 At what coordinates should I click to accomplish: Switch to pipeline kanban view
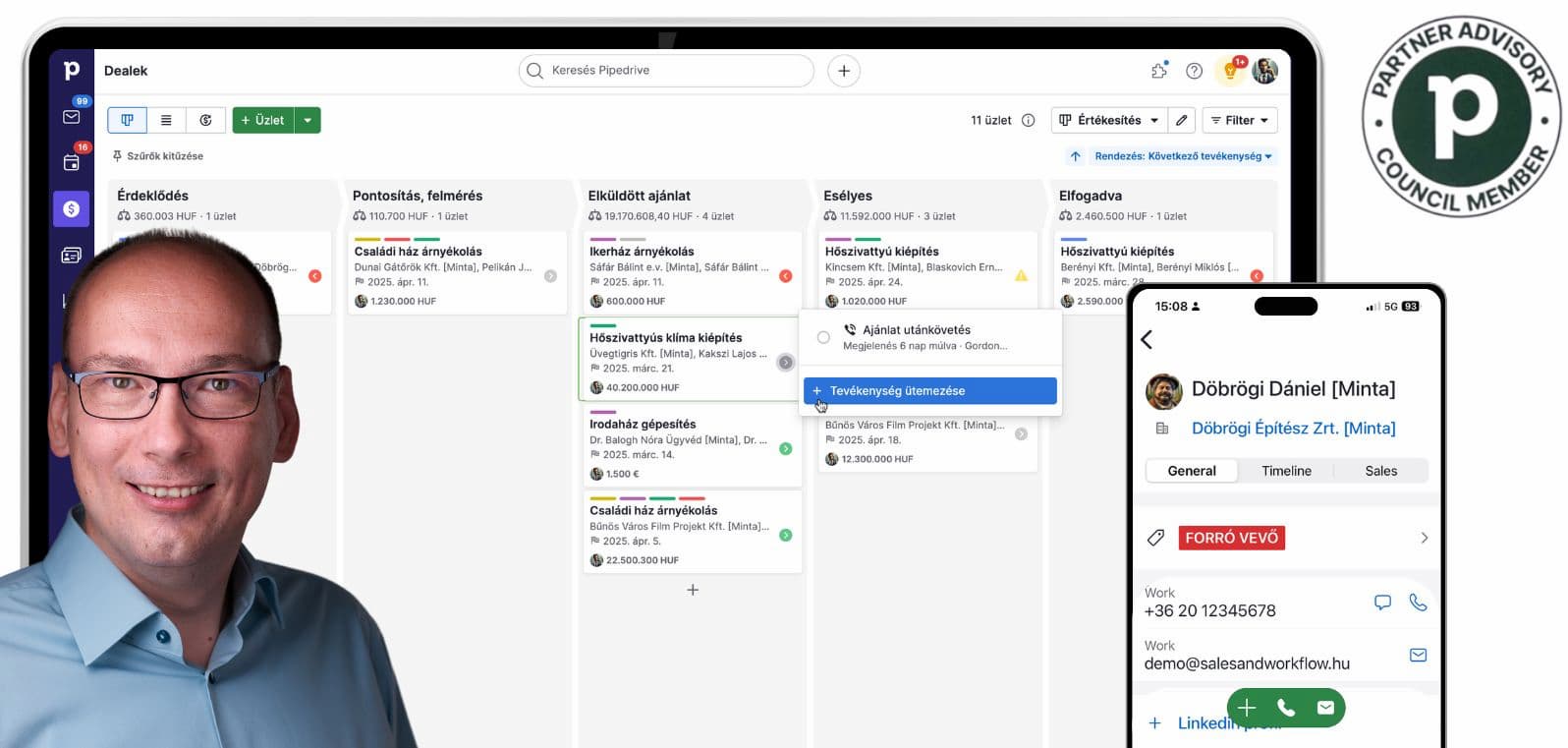[127, 120]
